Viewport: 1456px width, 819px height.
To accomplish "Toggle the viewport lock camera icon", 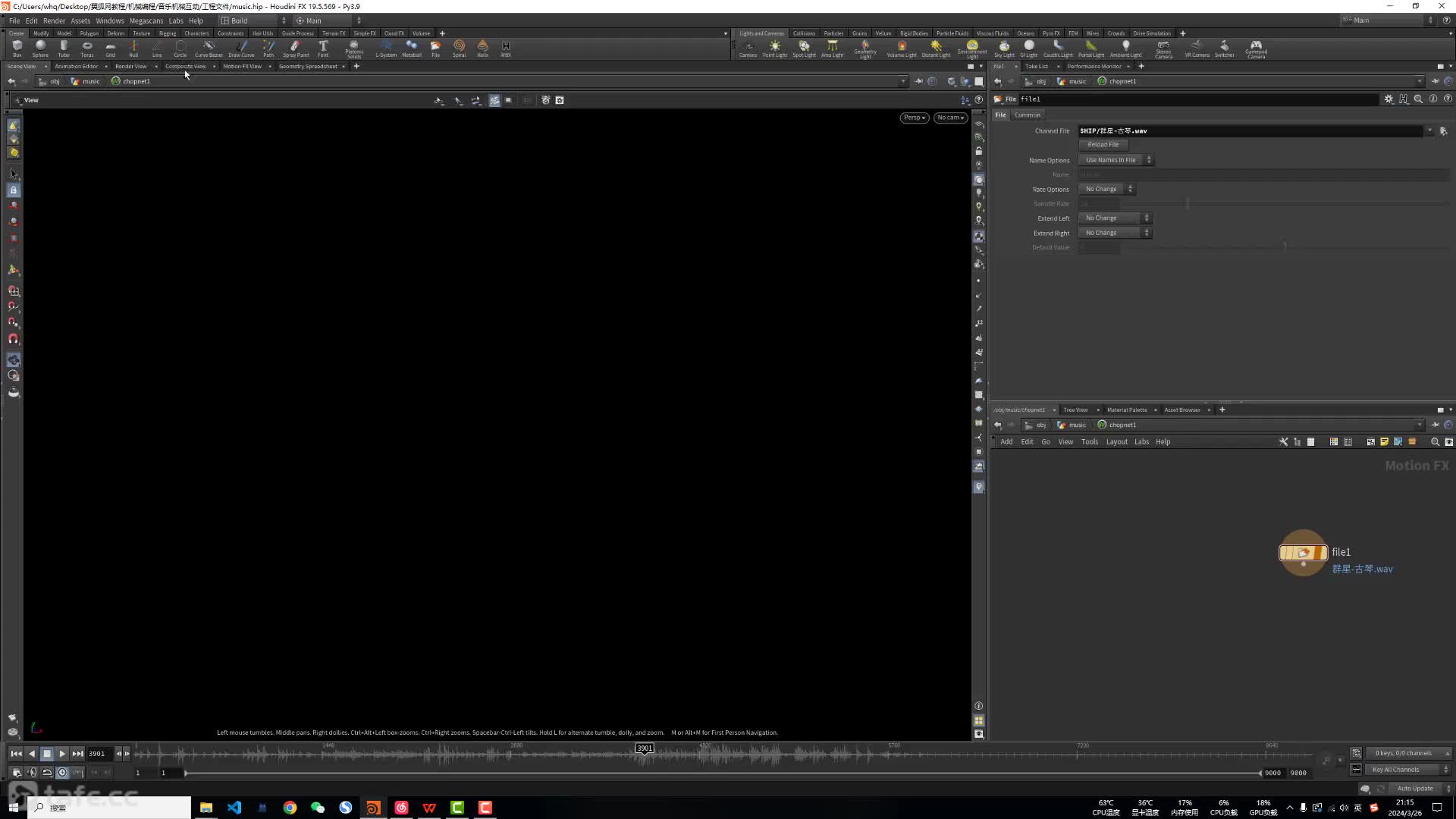I will point(979,151).
